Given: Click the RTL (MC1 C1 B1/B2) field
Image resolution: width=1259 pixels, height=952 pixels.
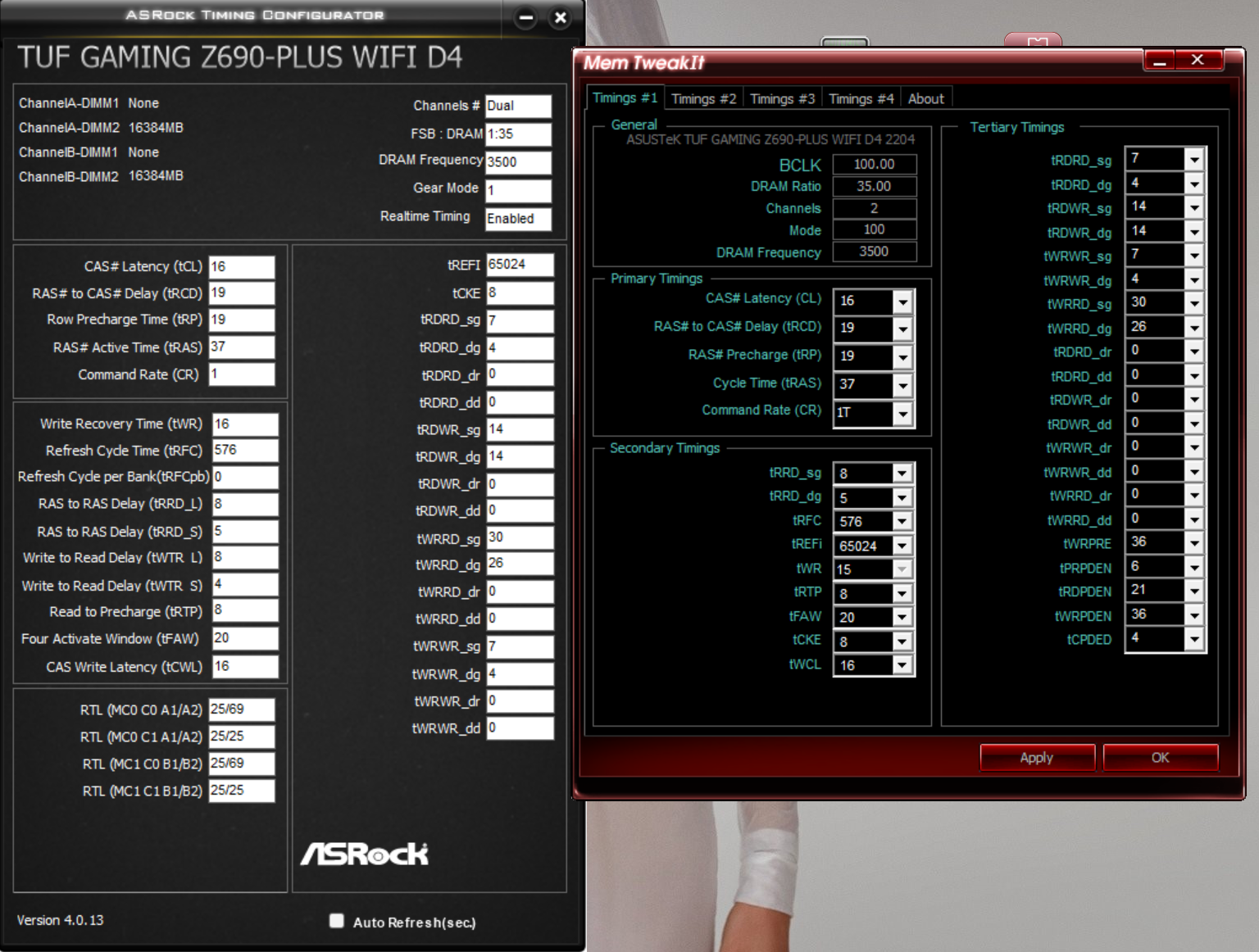Looking at the screenshot, I should (242, 791).
